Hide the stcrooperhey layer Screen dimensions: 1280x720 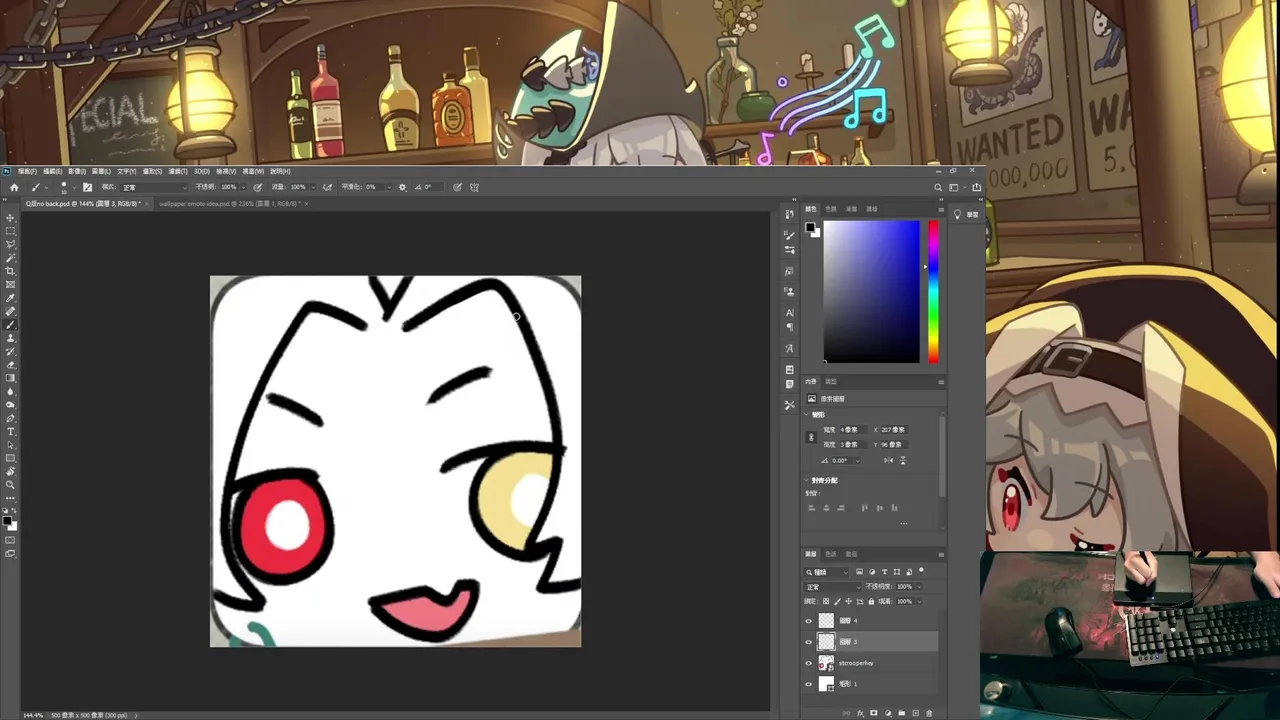[809, 663]
